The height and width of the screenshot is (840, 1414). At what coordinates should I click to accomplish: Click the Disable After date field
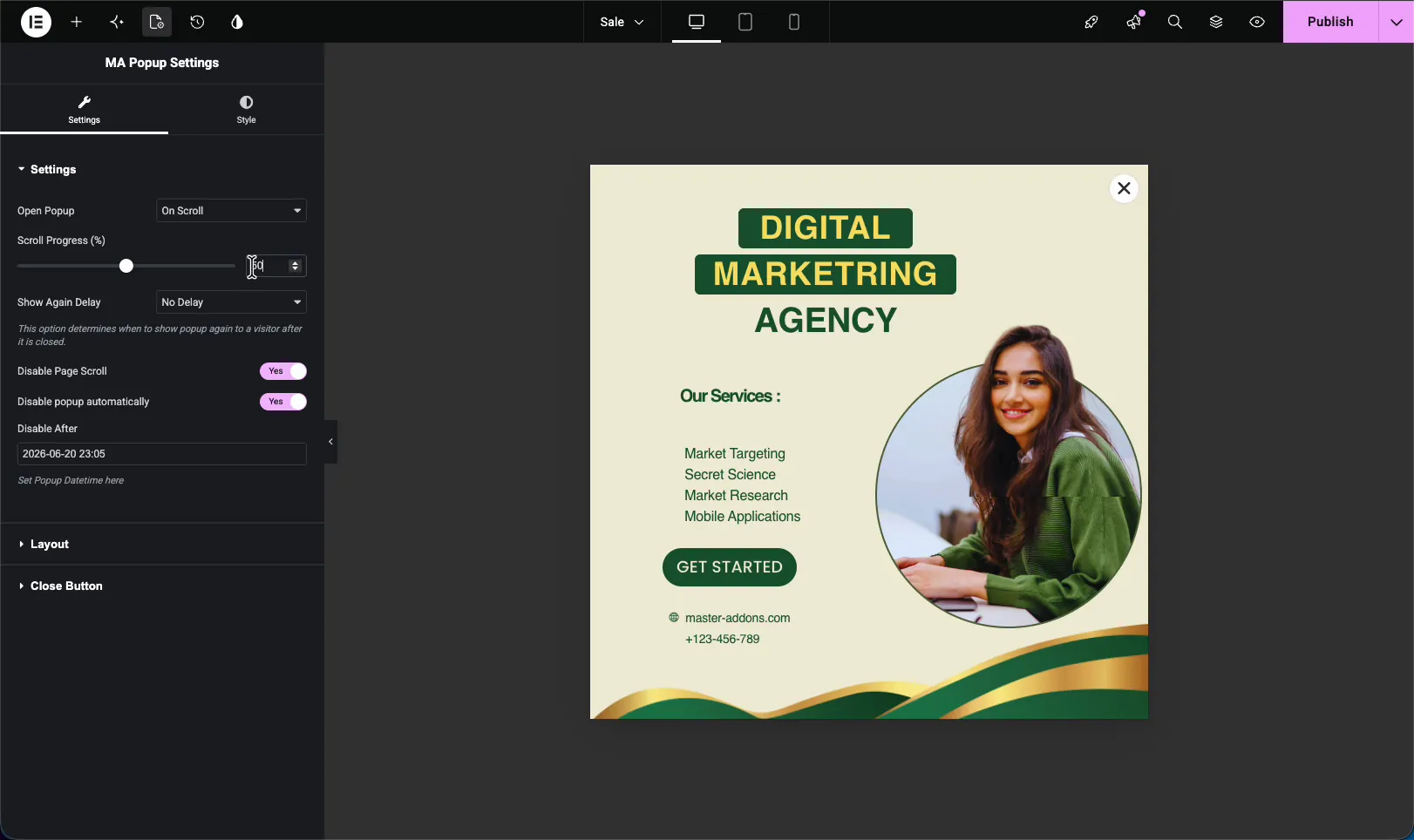[x=162, y=454]
